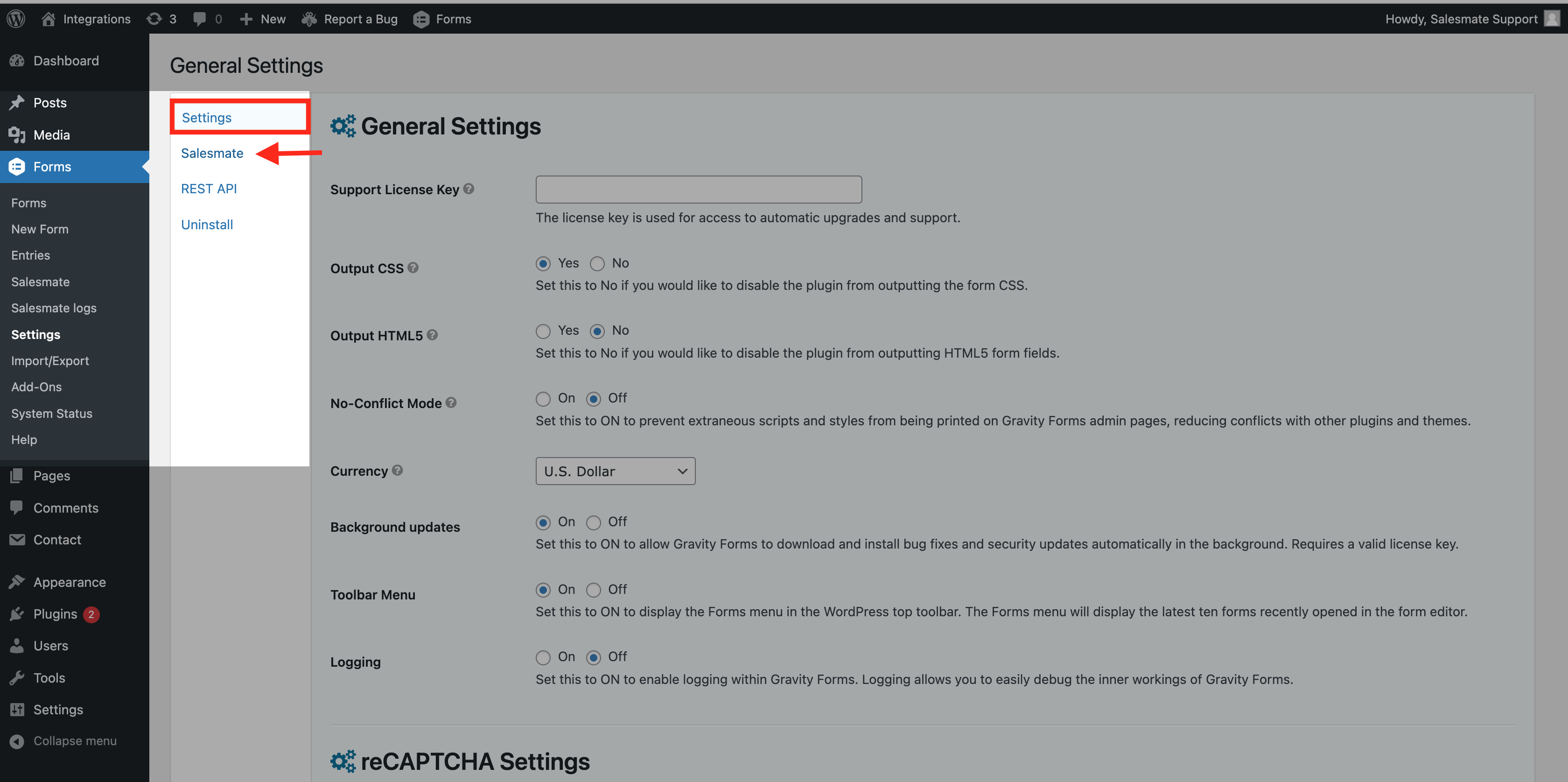
Task: Click Settings submenu item under Forms
Action: [35, 335]
